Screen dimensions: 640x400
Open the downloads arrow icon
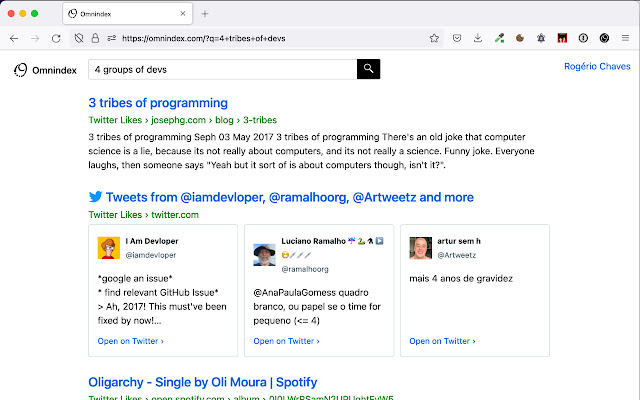(x=478, y=38)
